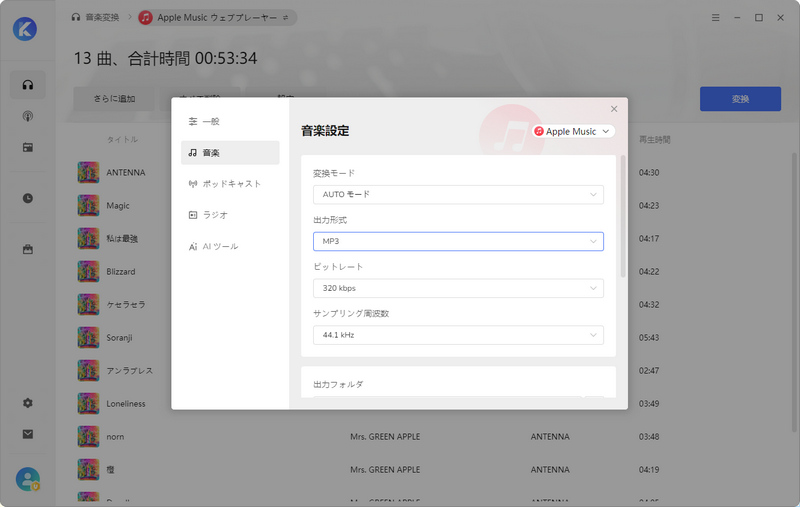800x507 pixels.
Task: Open the 変換モード dropdown showing AUTO モード
Action: 458,194
